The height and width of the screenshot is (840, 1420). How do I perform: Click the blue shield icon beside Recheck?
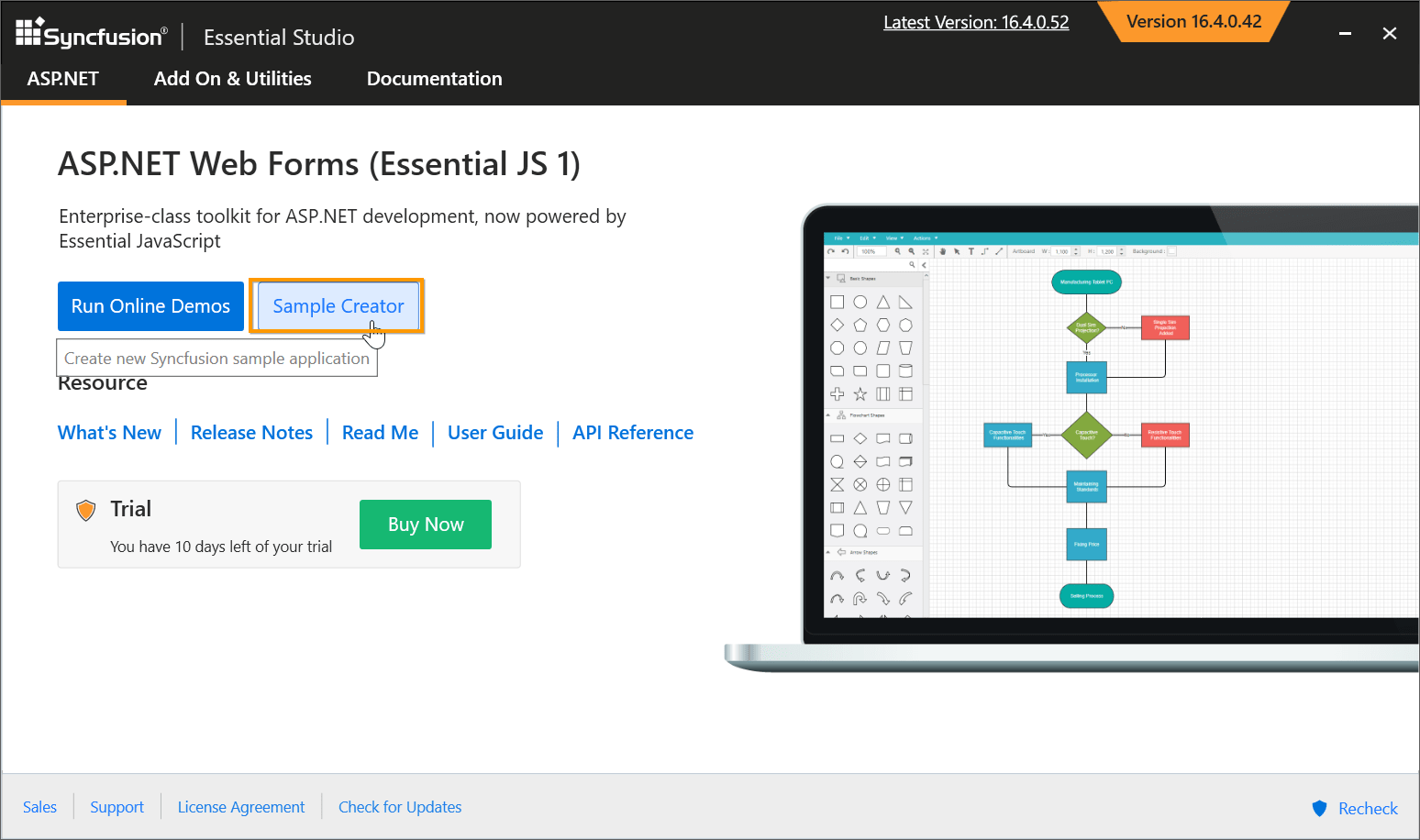click(x=1319, y=808)
